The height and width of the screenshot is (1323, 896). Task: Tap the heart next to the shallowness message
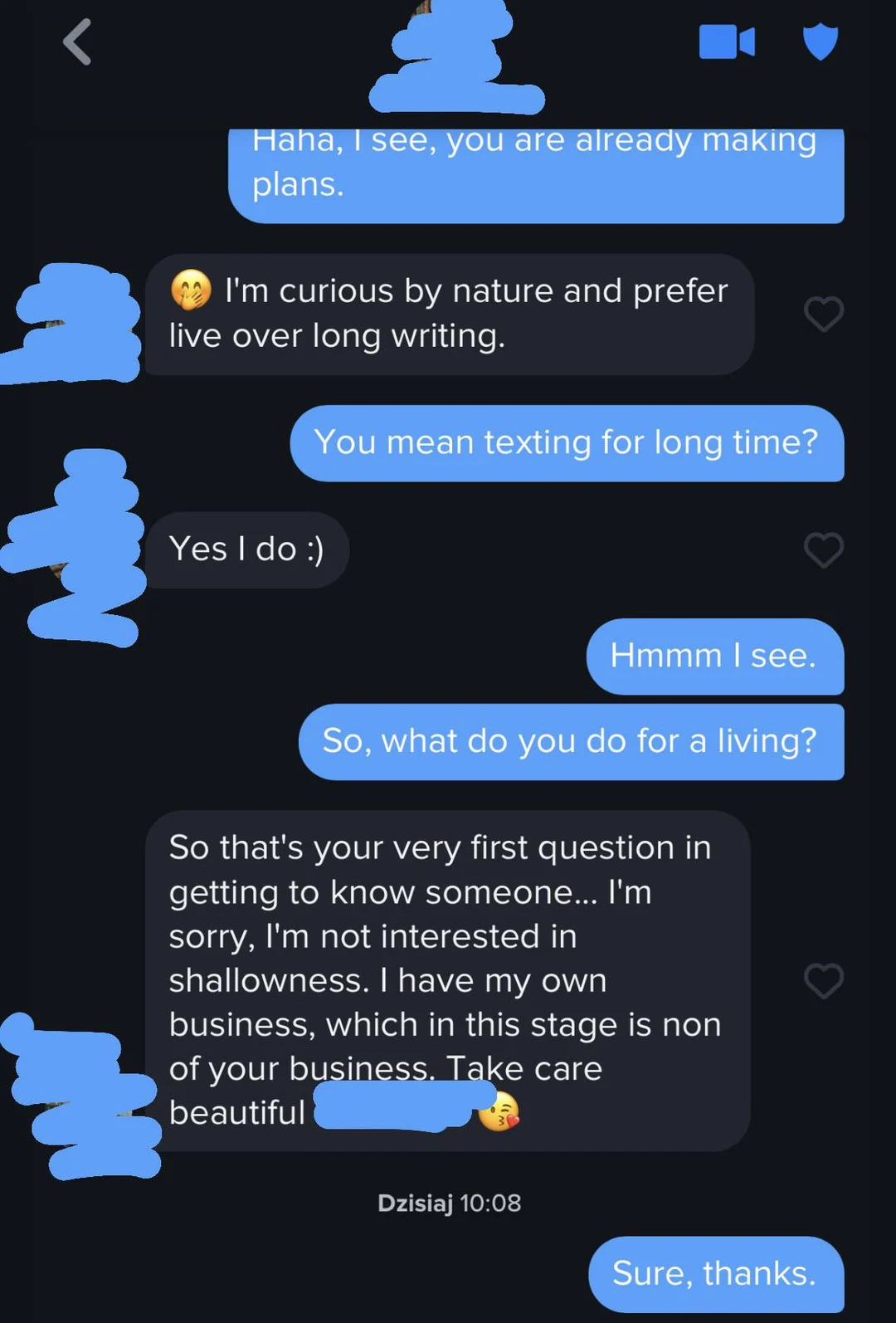pos(824,981)
